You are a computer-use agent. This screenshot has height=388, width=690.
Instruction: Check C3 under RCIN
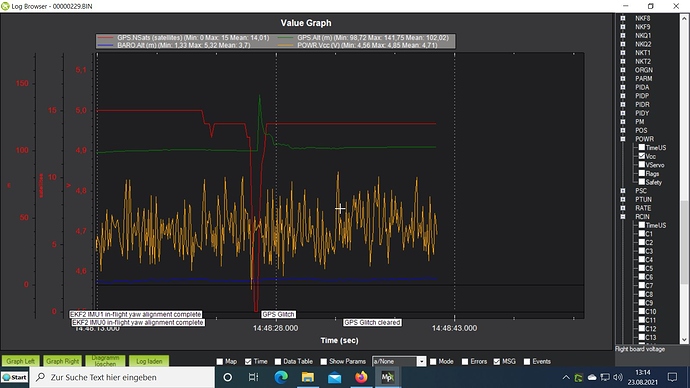point(642,251)
